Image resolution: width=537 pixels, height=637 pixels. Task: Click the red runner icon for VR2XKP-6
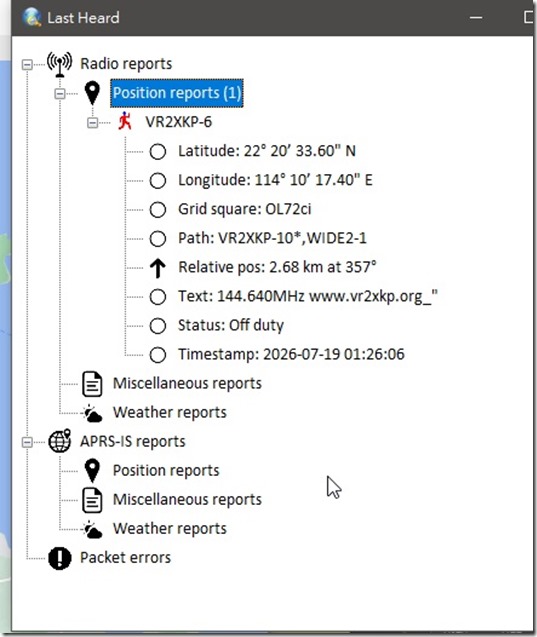coord(125,121)
